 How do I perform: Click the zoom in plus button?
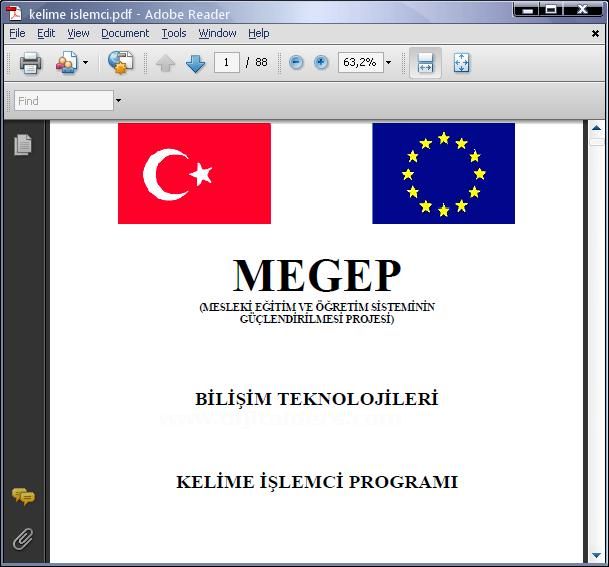tap(321, 62)
